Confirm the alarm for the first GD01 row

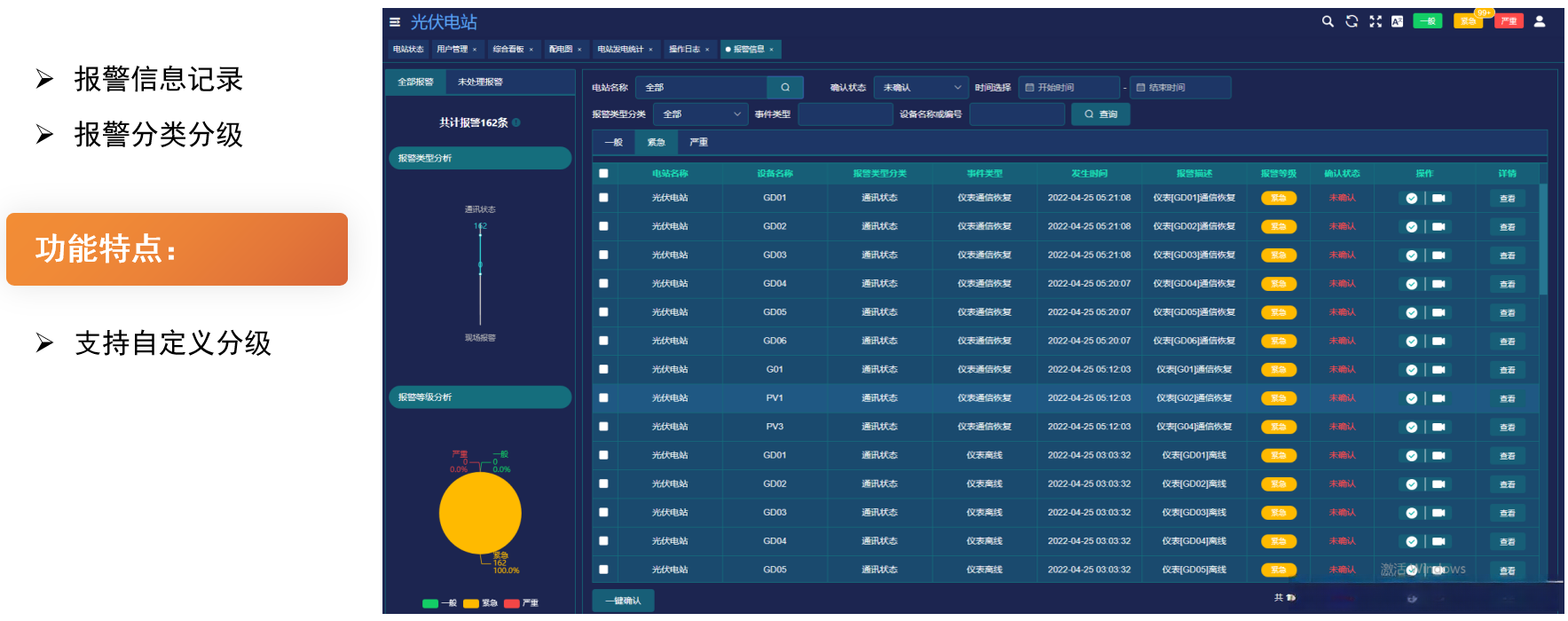click(x=1412, y=199)
